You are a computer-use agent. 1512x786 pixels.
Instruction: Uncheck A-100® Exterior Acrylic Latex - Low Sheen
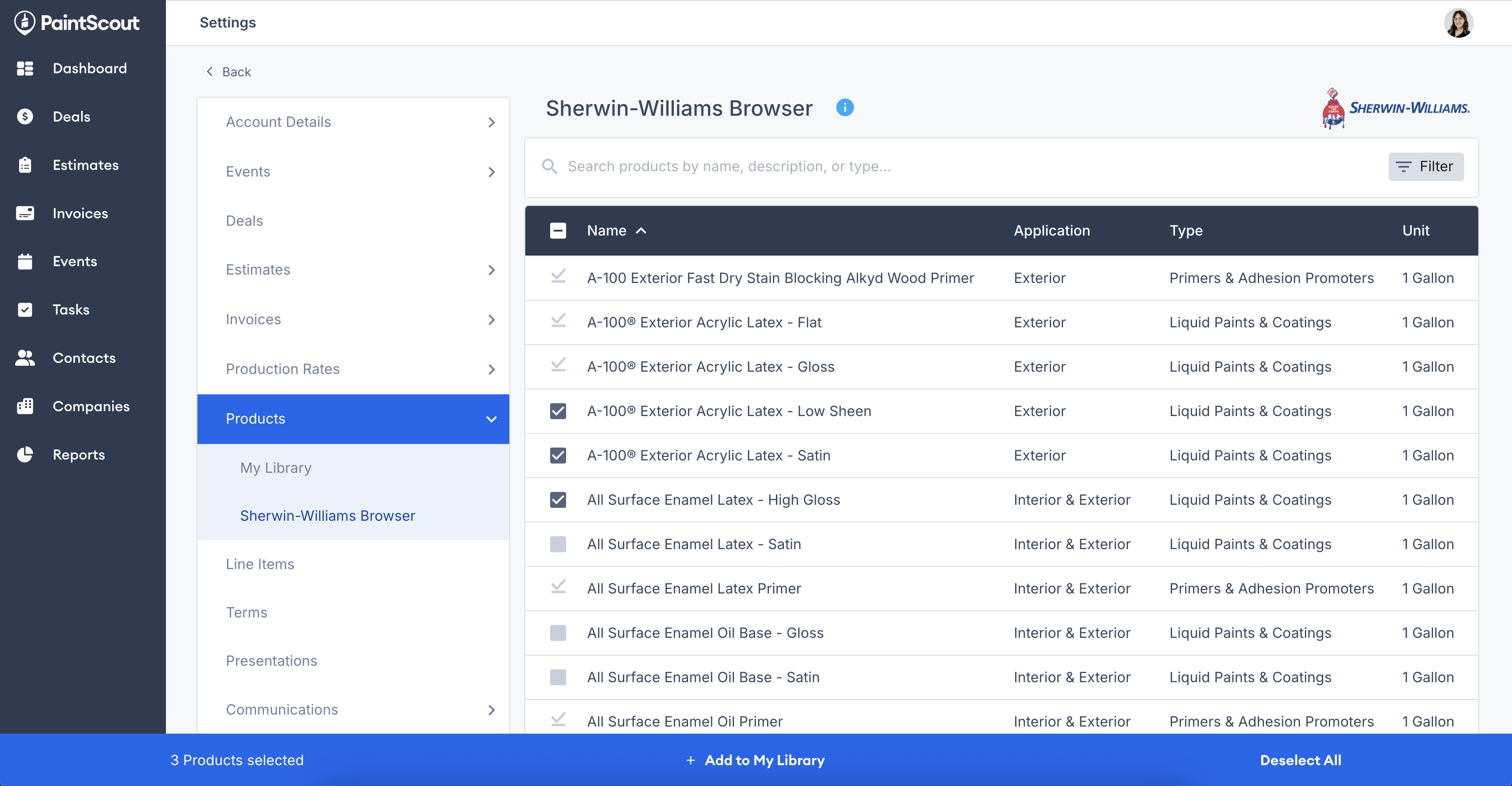pyautogui.click(x=558, y=411)
